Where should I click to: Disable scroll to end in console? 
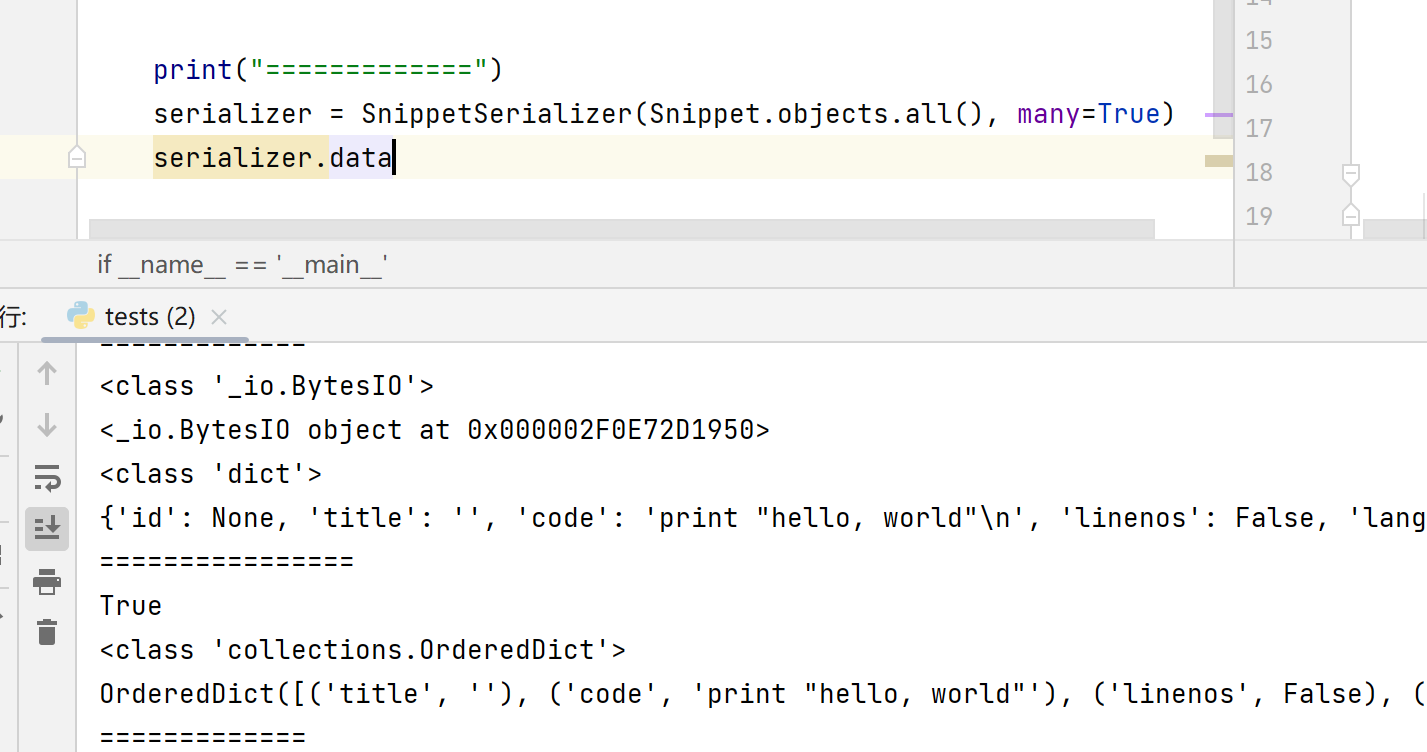47,529
